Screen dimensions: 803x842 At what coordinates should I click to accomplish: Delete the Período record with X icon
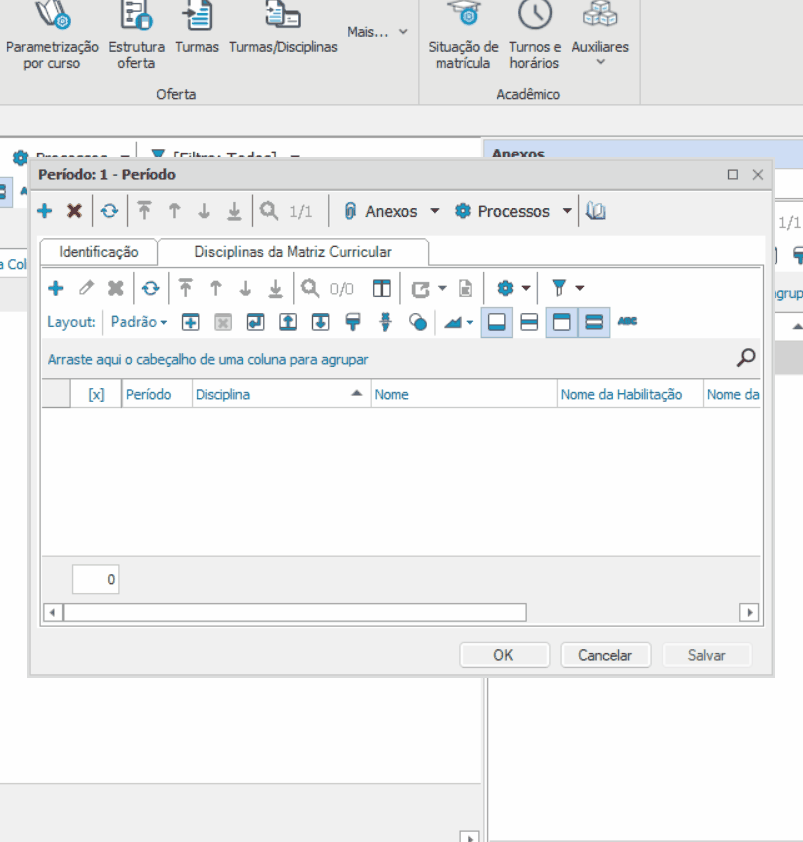(x=74, y=211)
